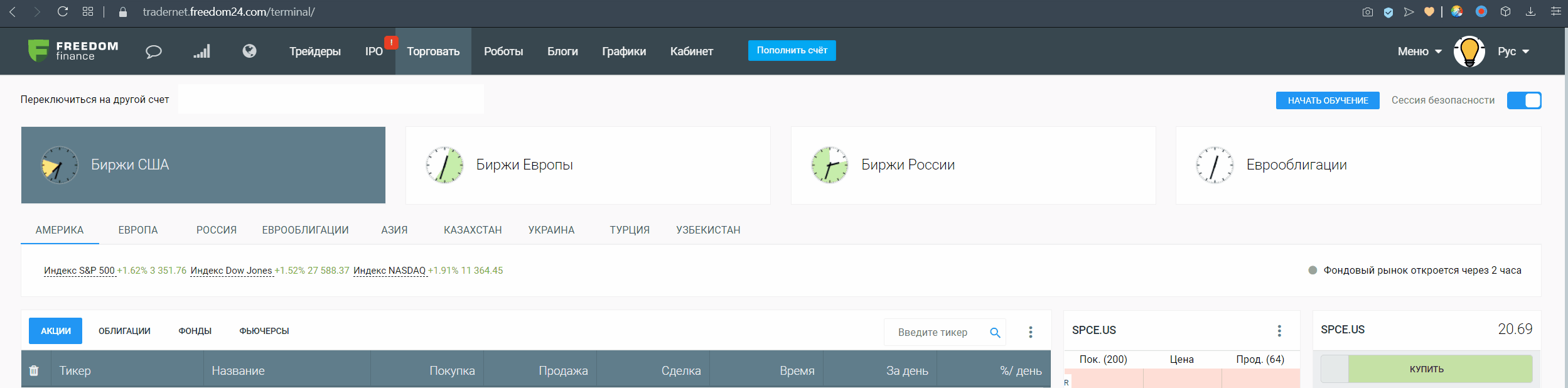Open the browser downloads arrow icon
The image size is (1568, 388).
(x=1531, y=12)
